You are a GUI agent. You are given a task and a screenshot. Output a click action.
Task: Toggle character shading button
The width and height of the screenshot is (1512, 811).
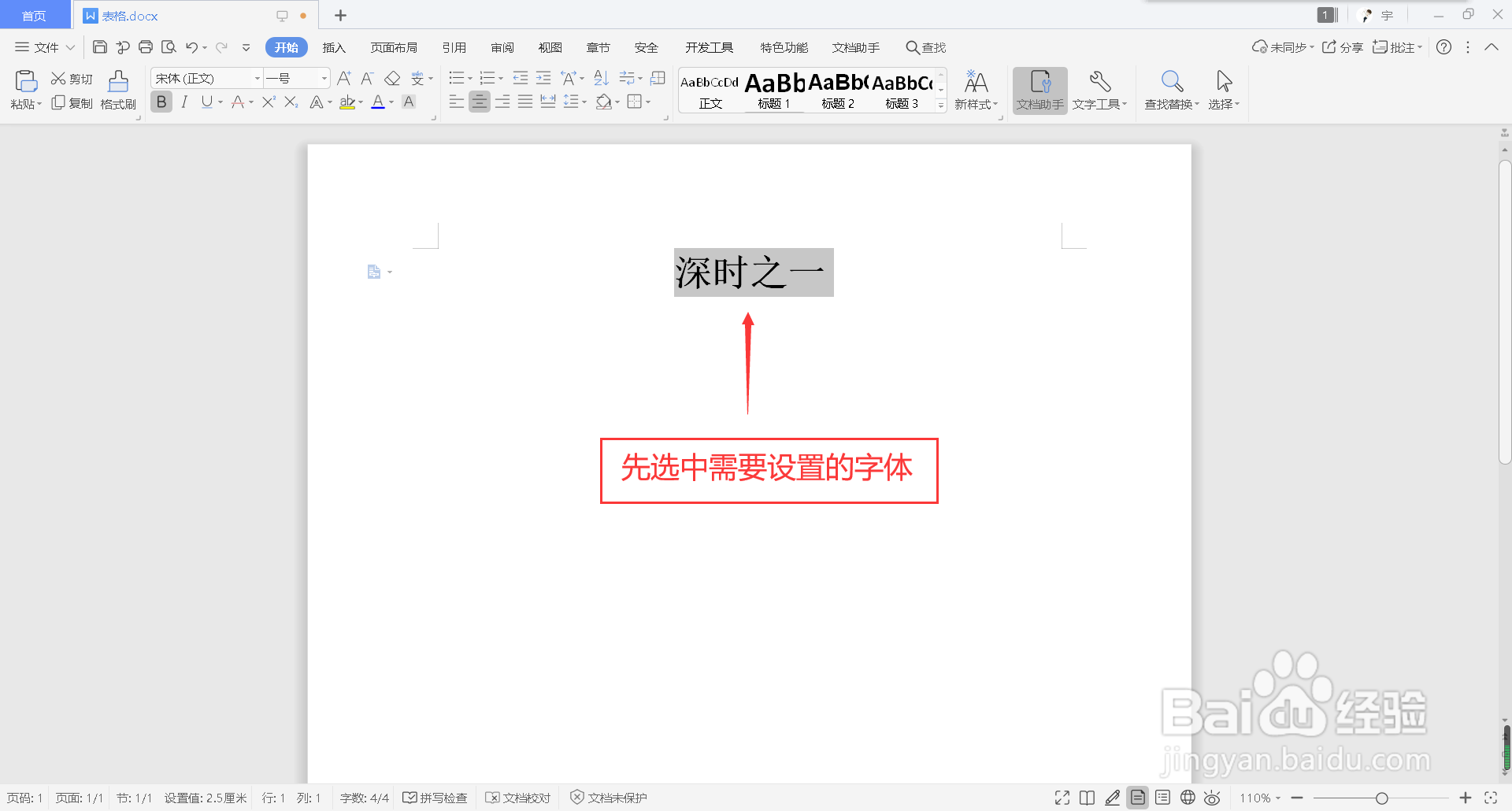click(x=409, y=102)
